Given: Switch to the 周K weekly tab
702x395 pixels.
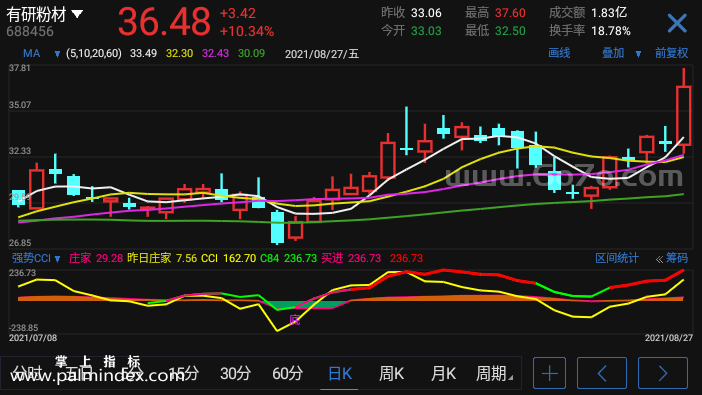Looking at the screenshot, I should coord(391,373).
